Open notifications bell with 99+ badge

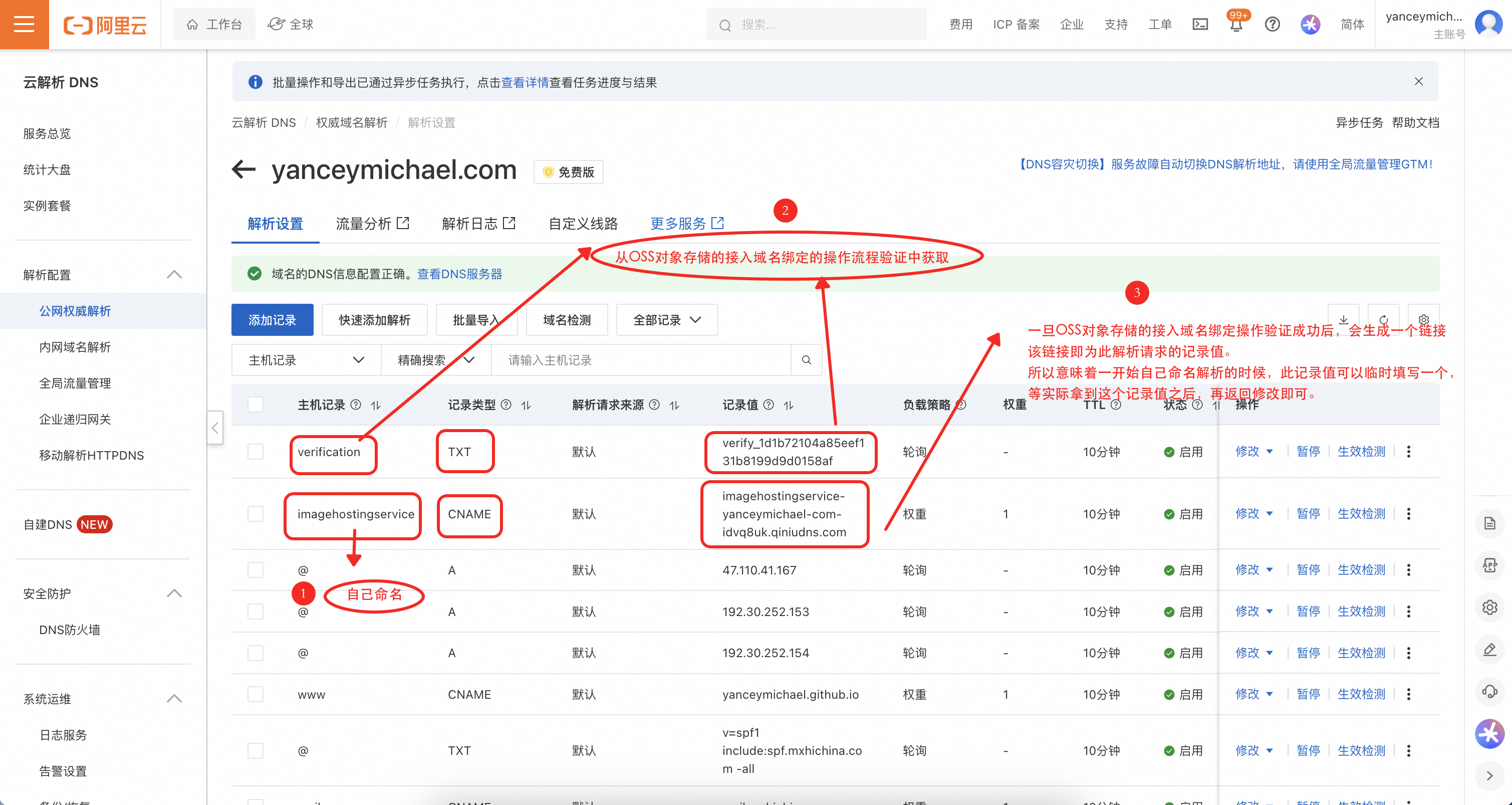[x=1236, y=24]
